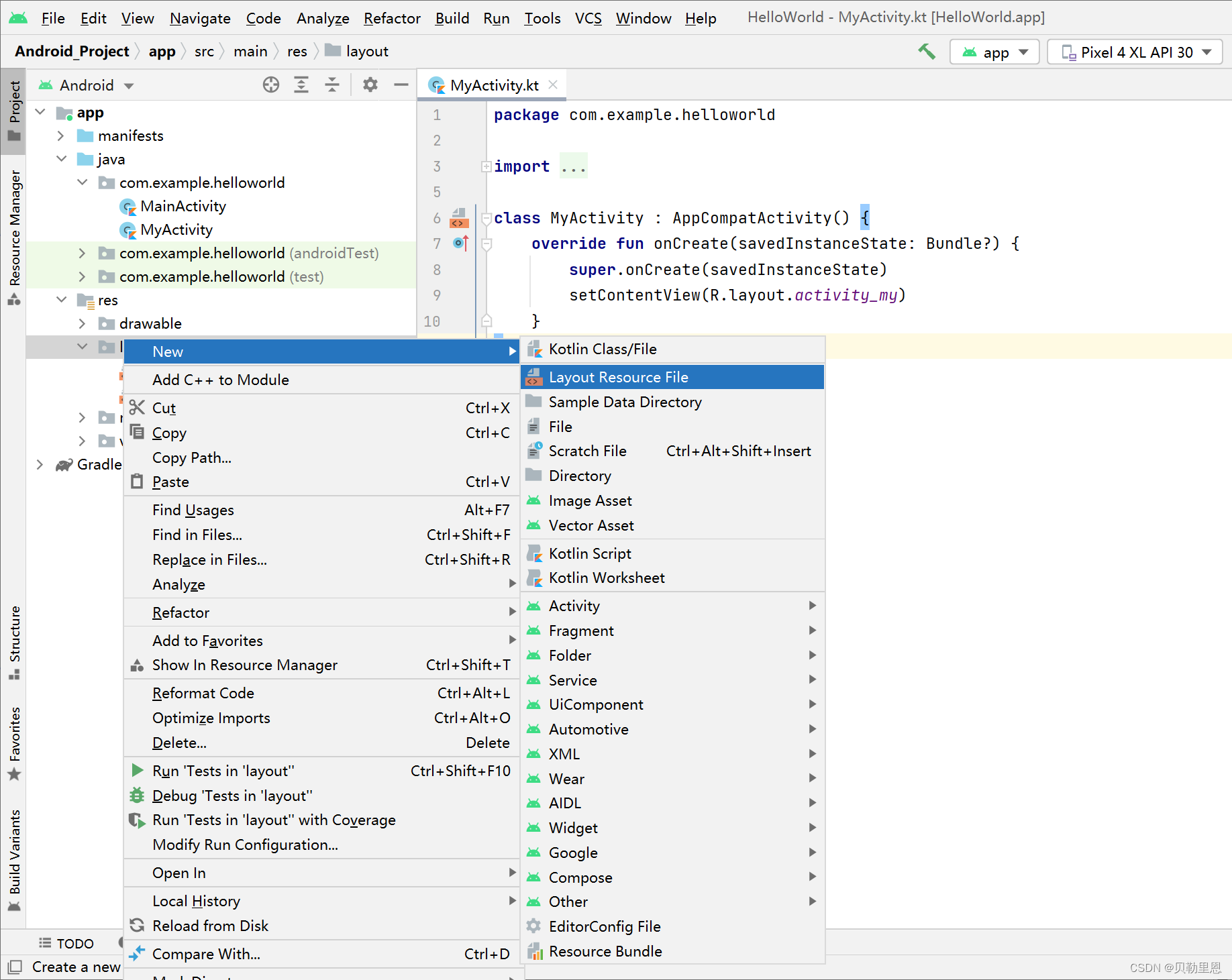Click related XML file gutter icon on line 6

(x=459, y=218)
